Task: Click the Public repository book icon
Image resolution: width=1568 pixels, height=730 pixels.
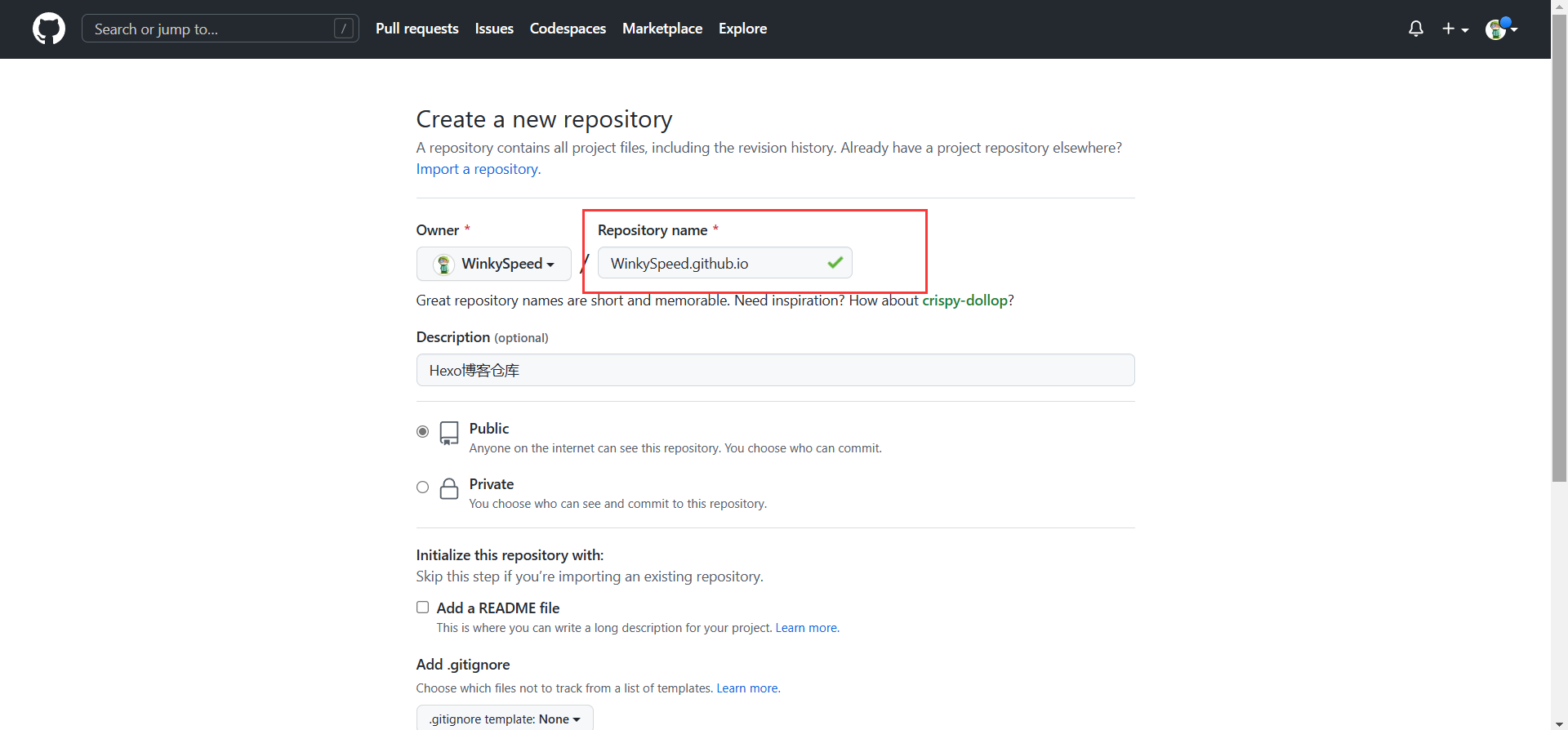Action: 449,433
